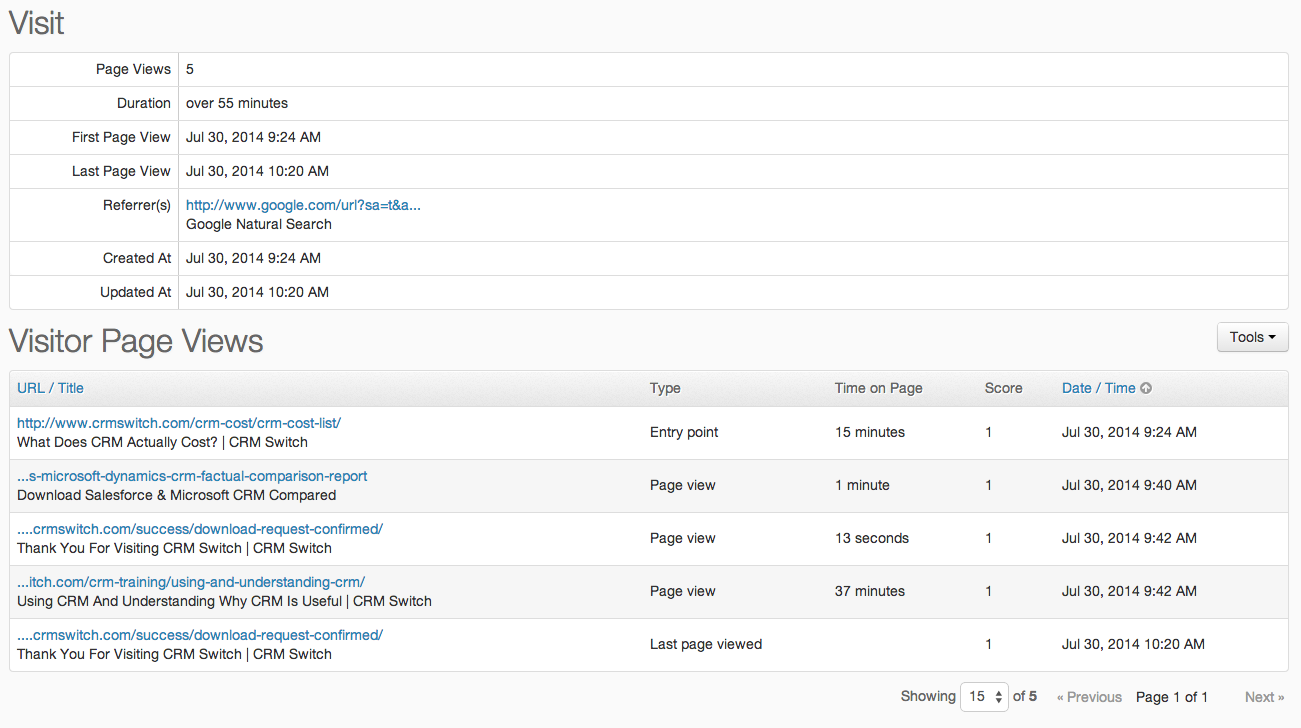
Task: Click the 'Google Natural Search' referrer text
Action: [x=259, y=224]
